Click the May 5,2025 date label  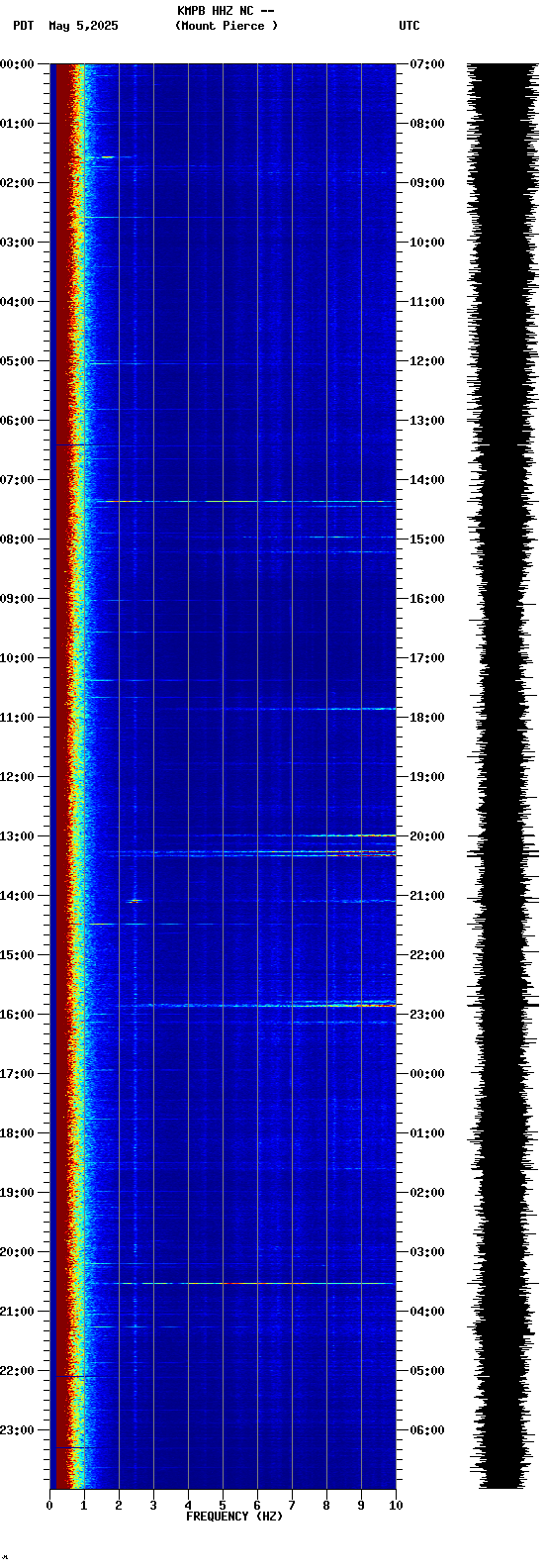[x=83, y=26]
